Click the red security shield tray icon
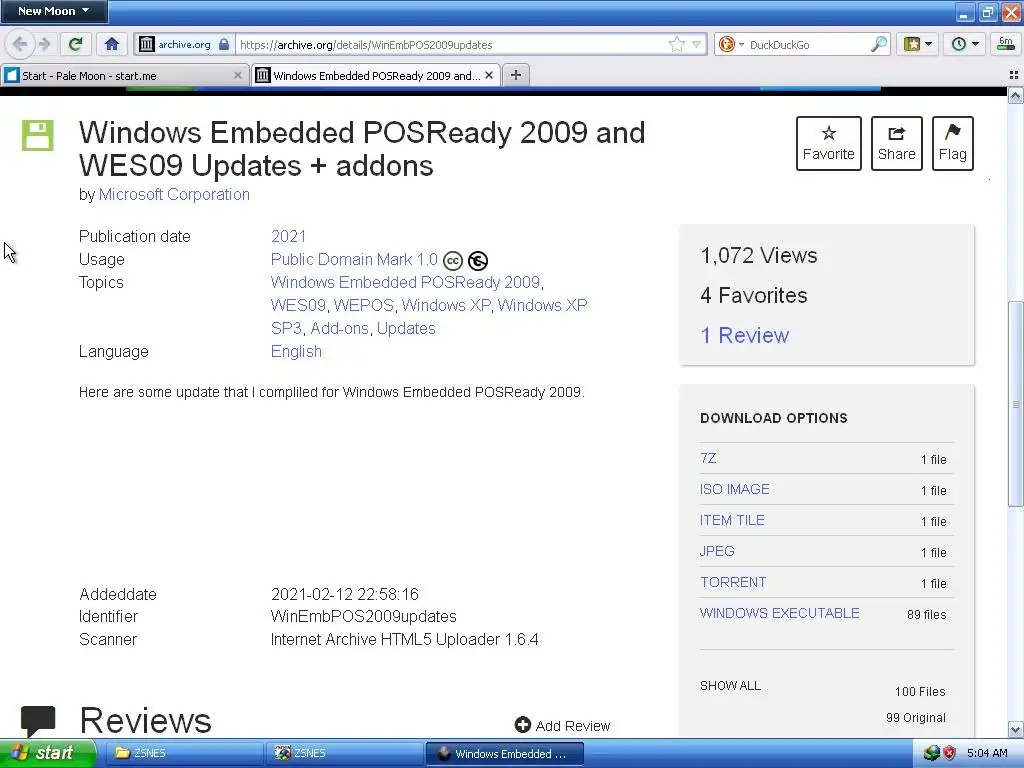The image size is (1024, 768). pos(950,754)
